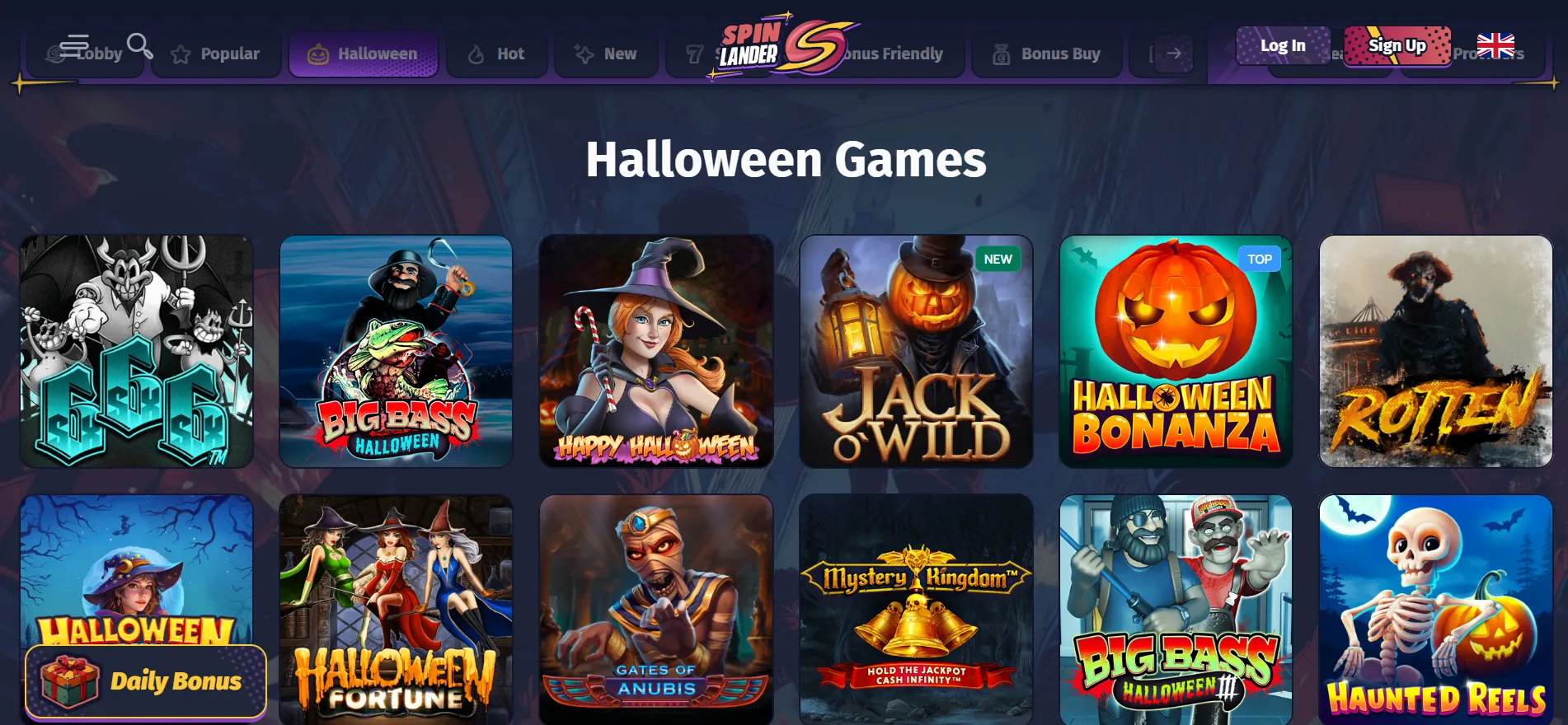Open the hamburger menu icon

73,45
